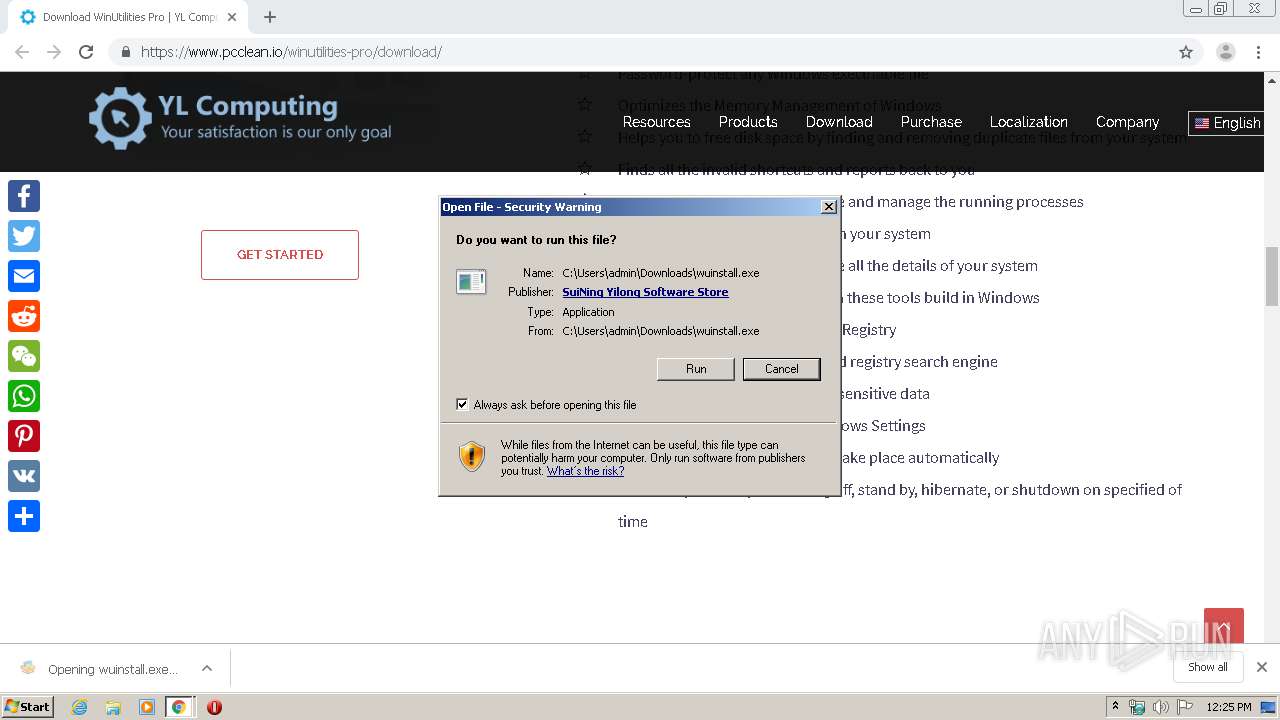Click Show all downloads button
The height and width of the screenshot is (720, 1280).
(1207, 667)
